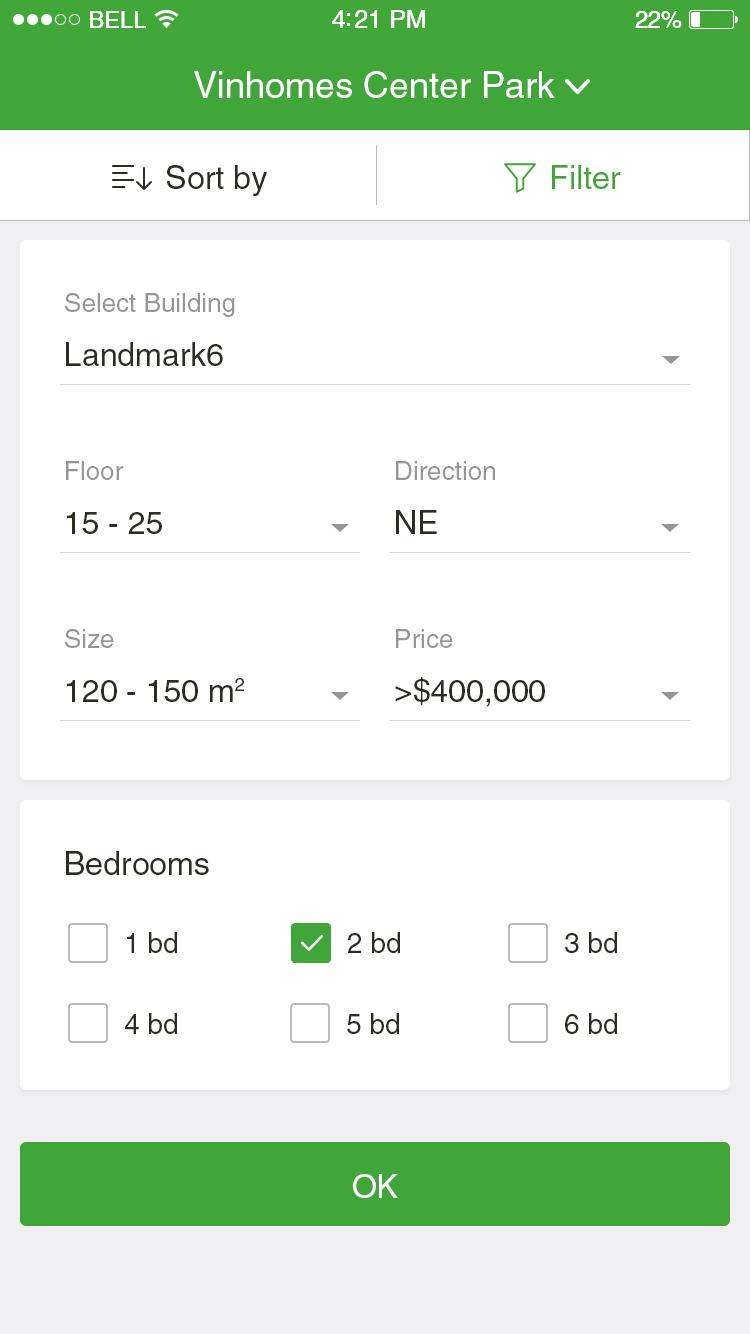Switch to the Filter tab
This screenshot has height=1334, width=750.
[x=563, y=178]
